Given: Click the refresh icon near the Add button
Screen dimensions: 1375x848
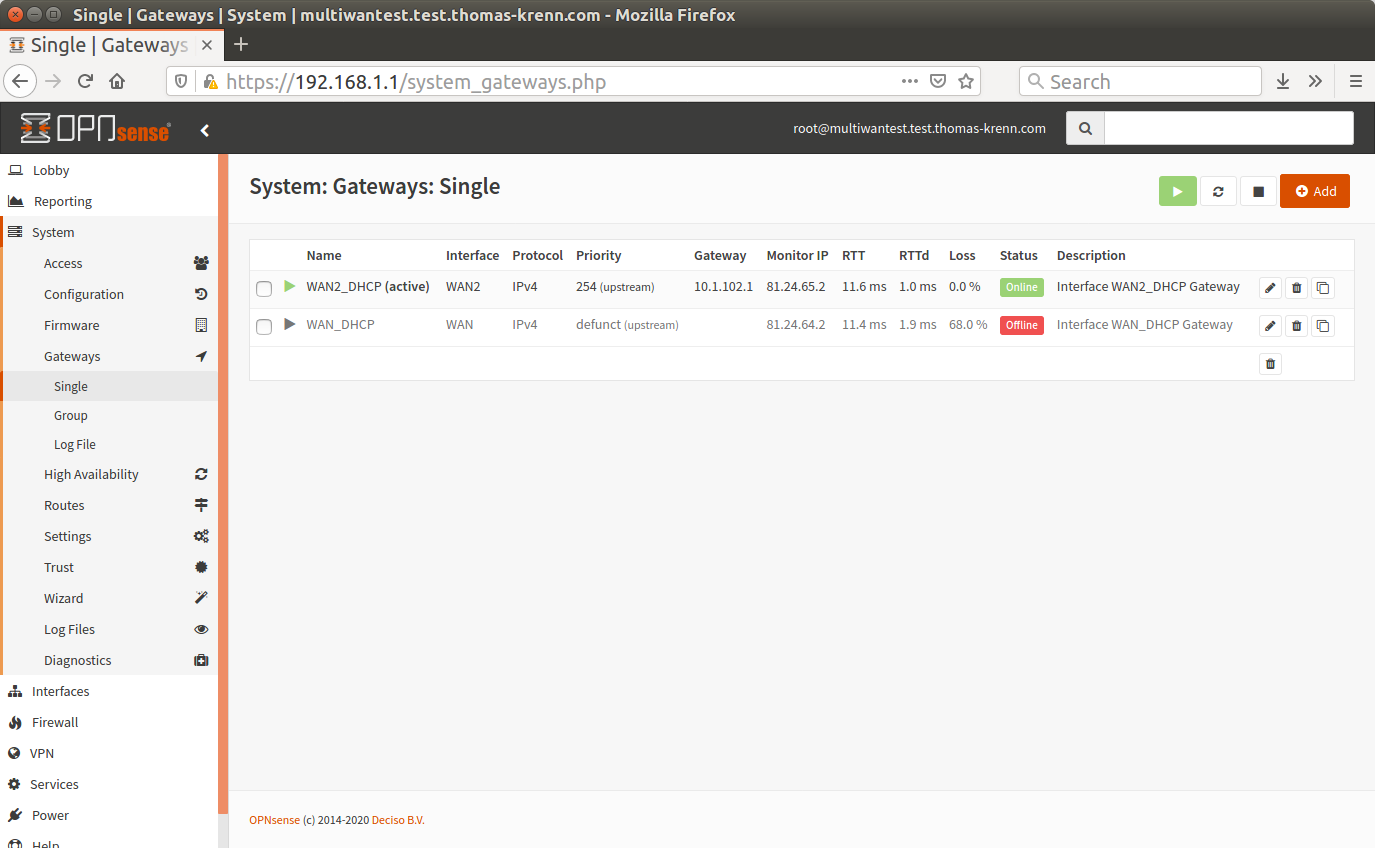Looking at the screenshot, I should (x=1218, y=190).
